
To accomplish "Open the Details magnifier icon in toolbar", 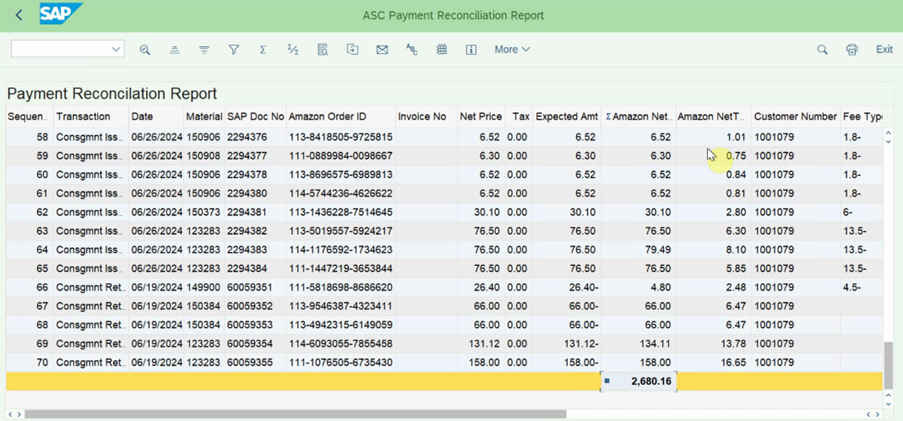I will click(x=145, y=50).
